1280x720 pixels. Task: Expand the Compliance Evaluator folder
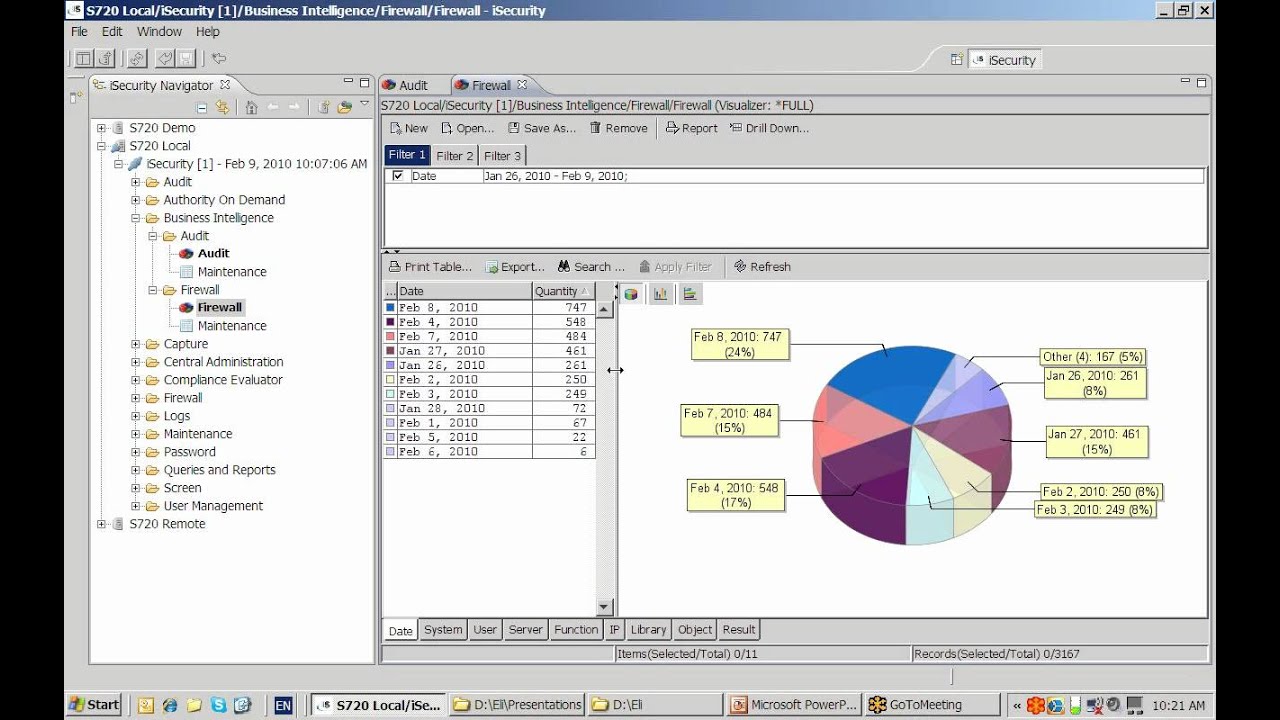click(136, 380)
